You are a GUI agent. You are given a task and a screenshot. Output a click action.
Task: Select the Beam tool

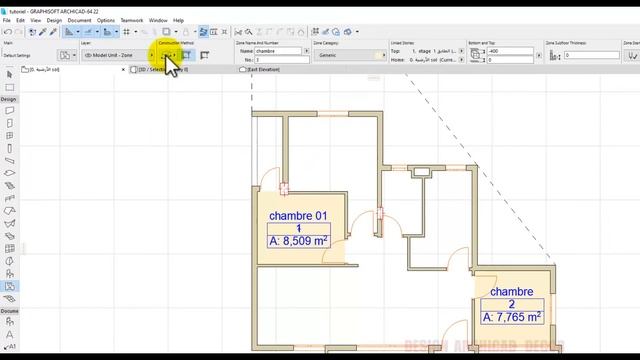click(x=9, y=161)
